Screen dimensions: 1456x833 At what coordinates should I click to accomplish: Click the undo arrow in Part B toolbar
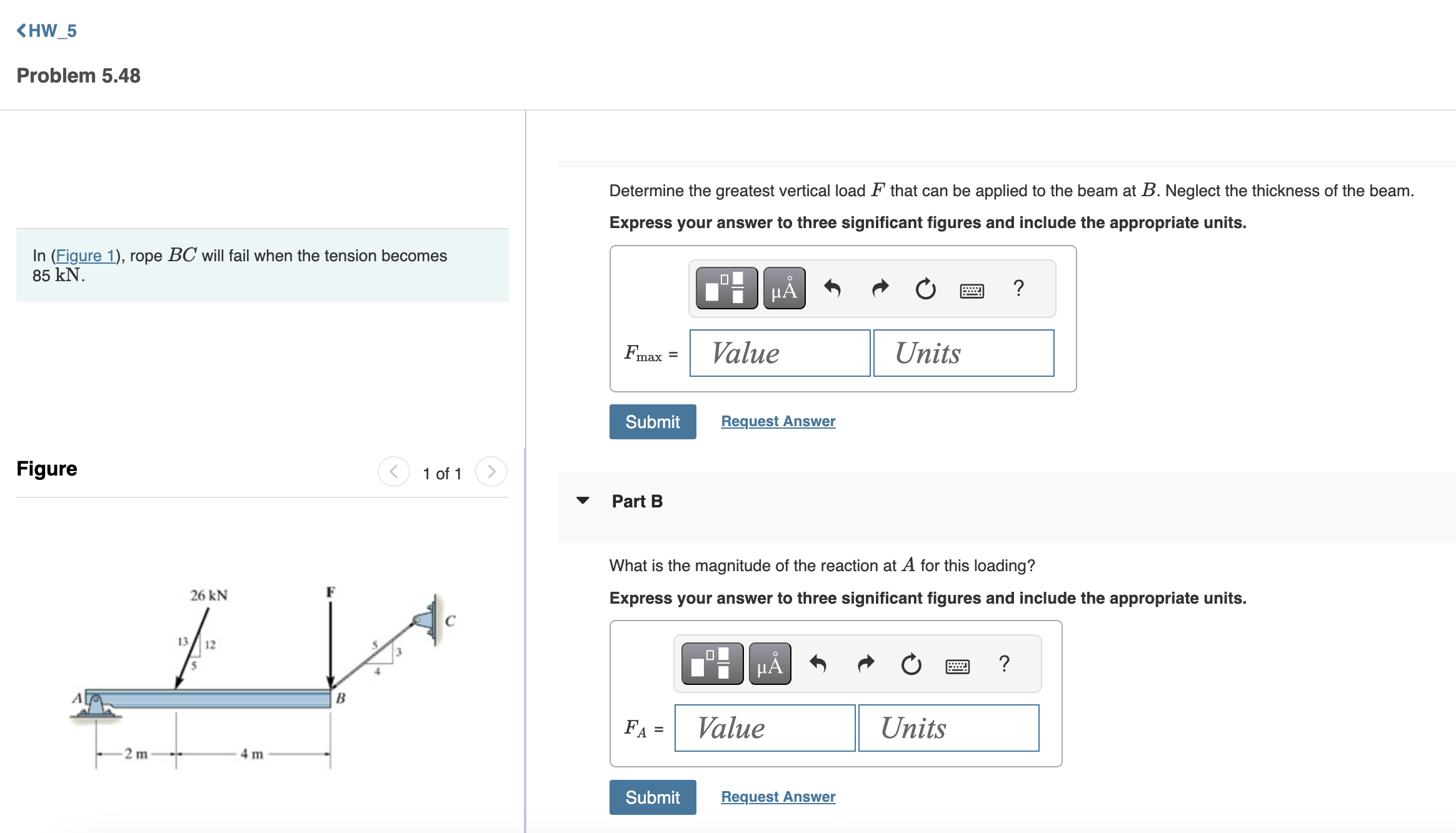(818, 664)
